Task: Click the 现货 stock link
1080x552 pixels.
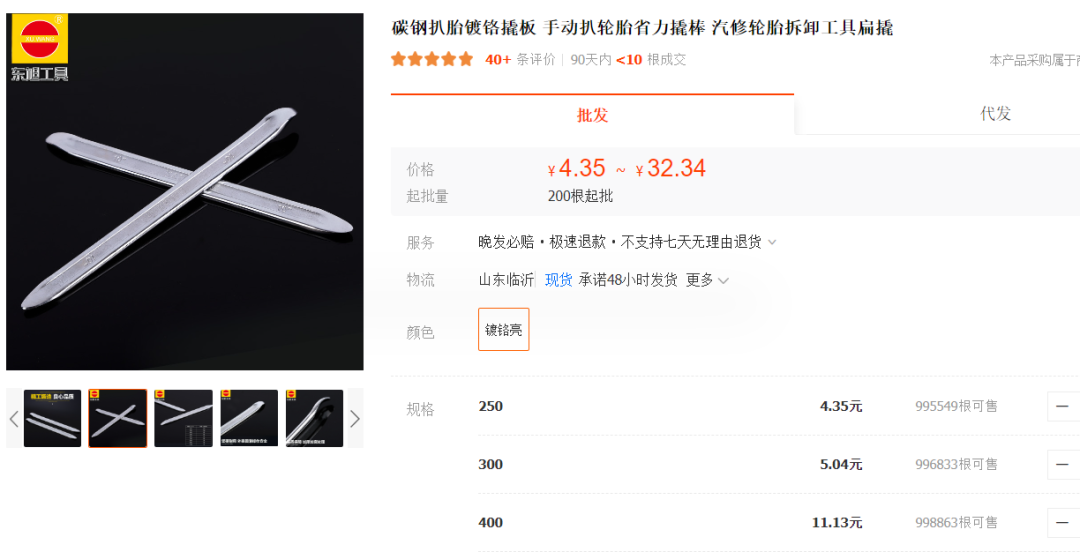Action: [x=559, y=280]
